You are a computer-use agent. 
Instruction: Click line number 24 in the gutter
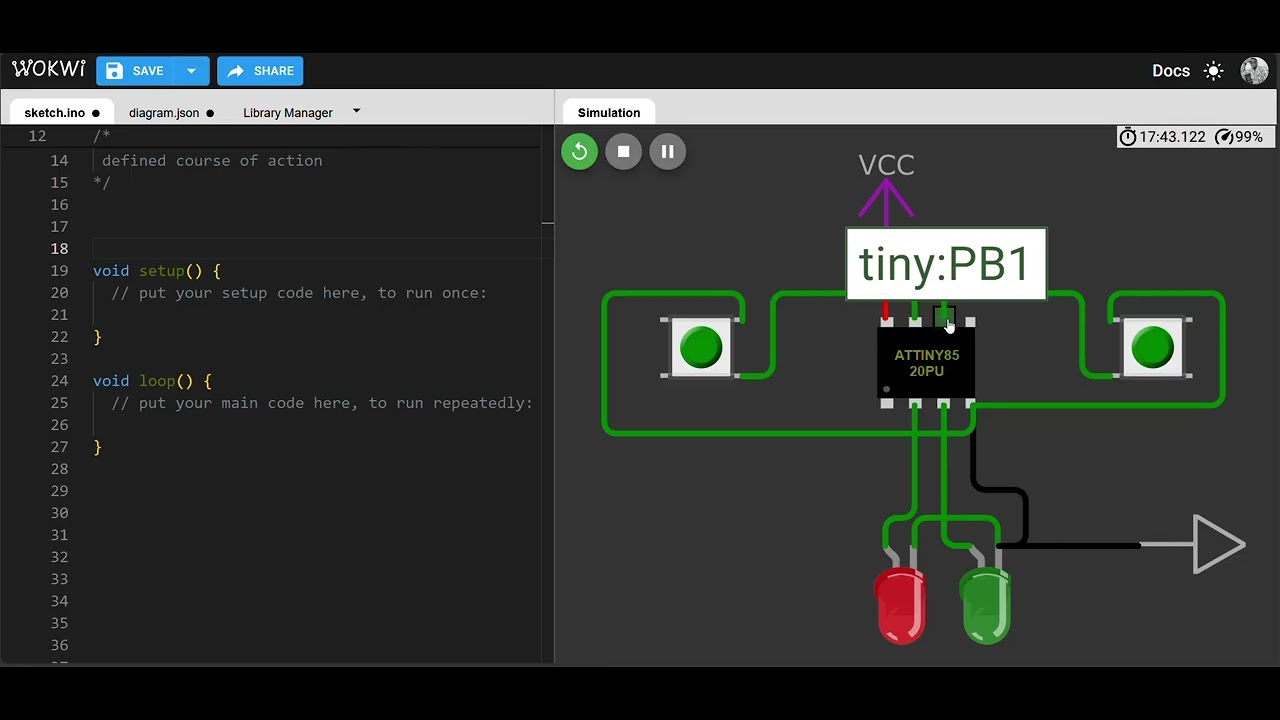click(x=59, y=381)
